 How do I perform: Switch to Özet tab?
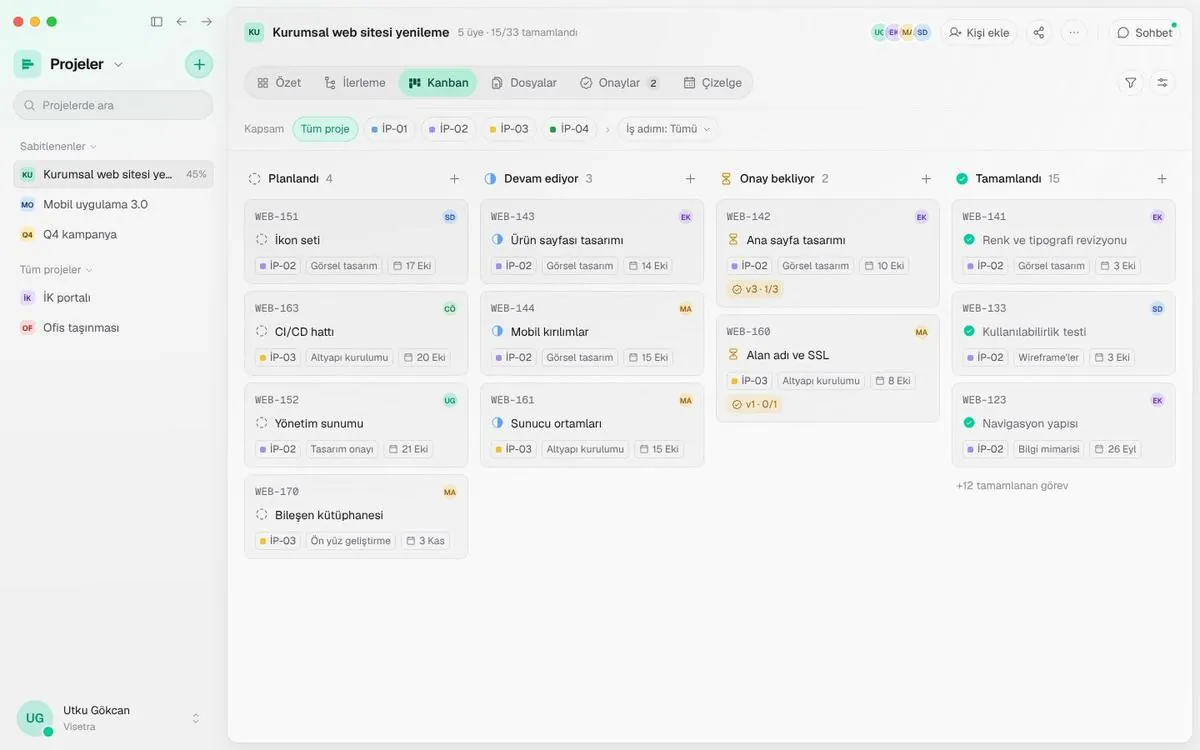pyautogui.click(x=278, y=83)
